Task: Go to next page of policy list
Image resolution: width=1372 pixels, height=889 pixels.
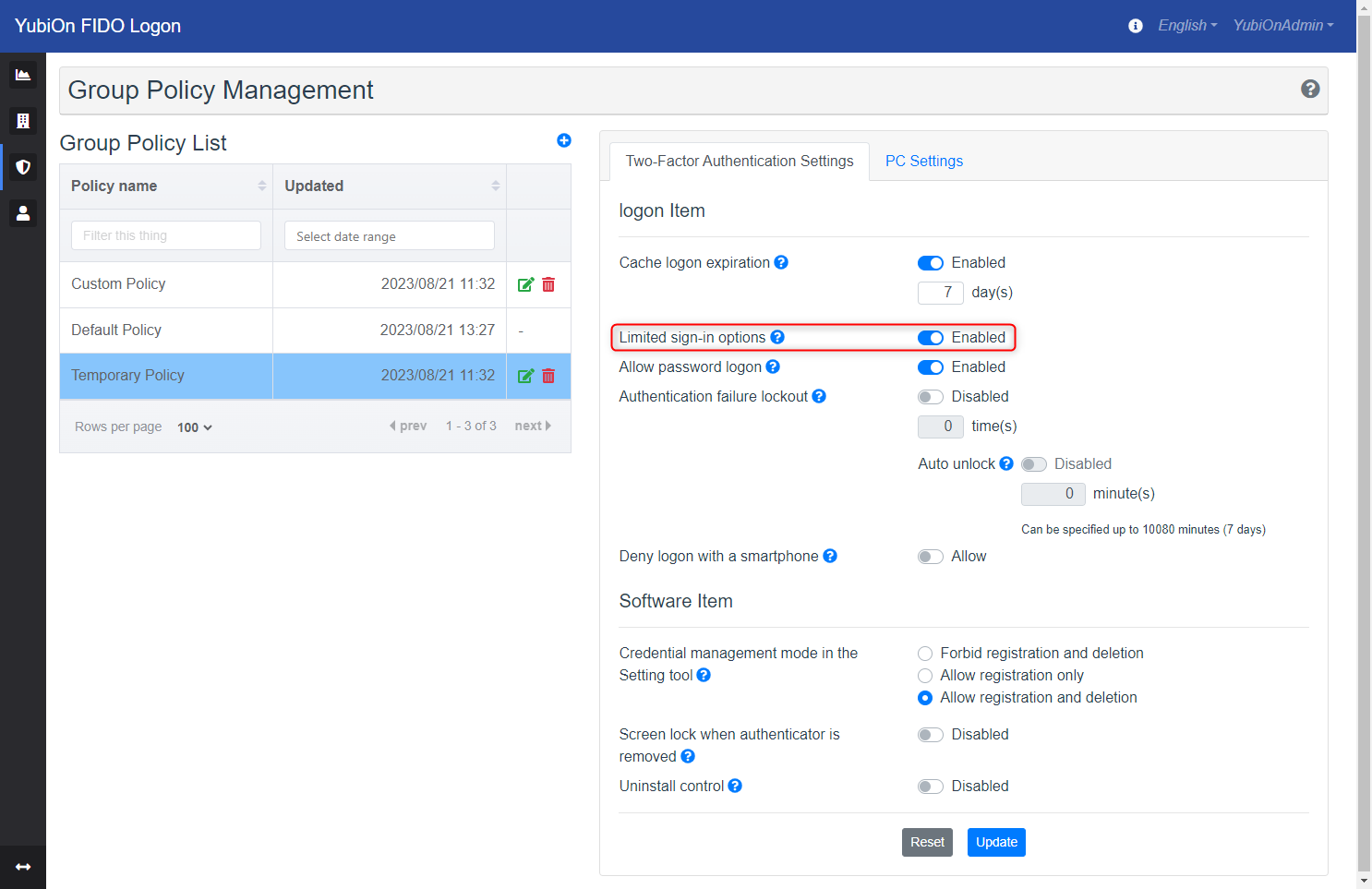Action: point(533,426)
